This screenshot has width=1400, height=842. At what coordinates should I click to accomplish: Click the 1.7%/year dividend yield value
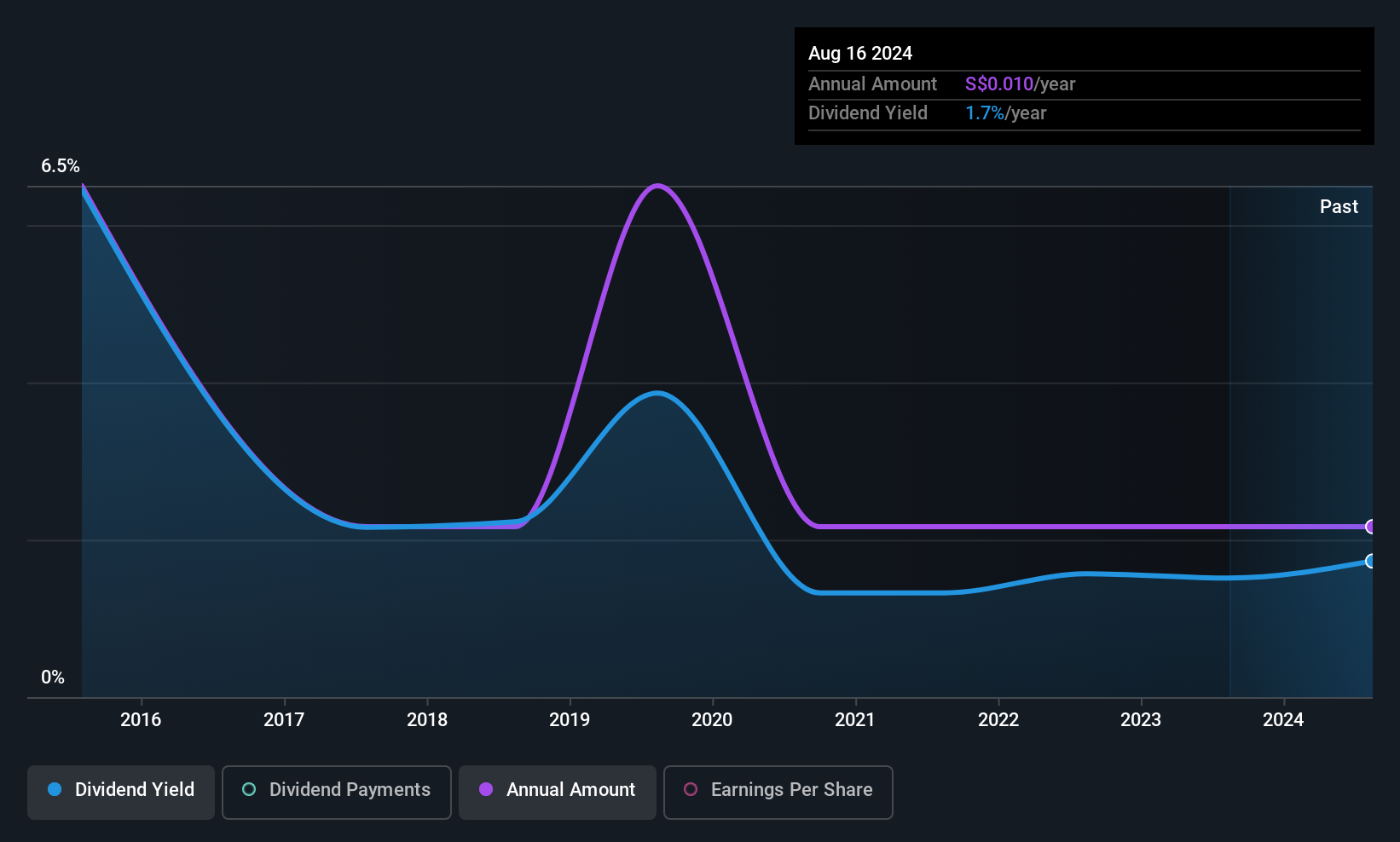1005,112
